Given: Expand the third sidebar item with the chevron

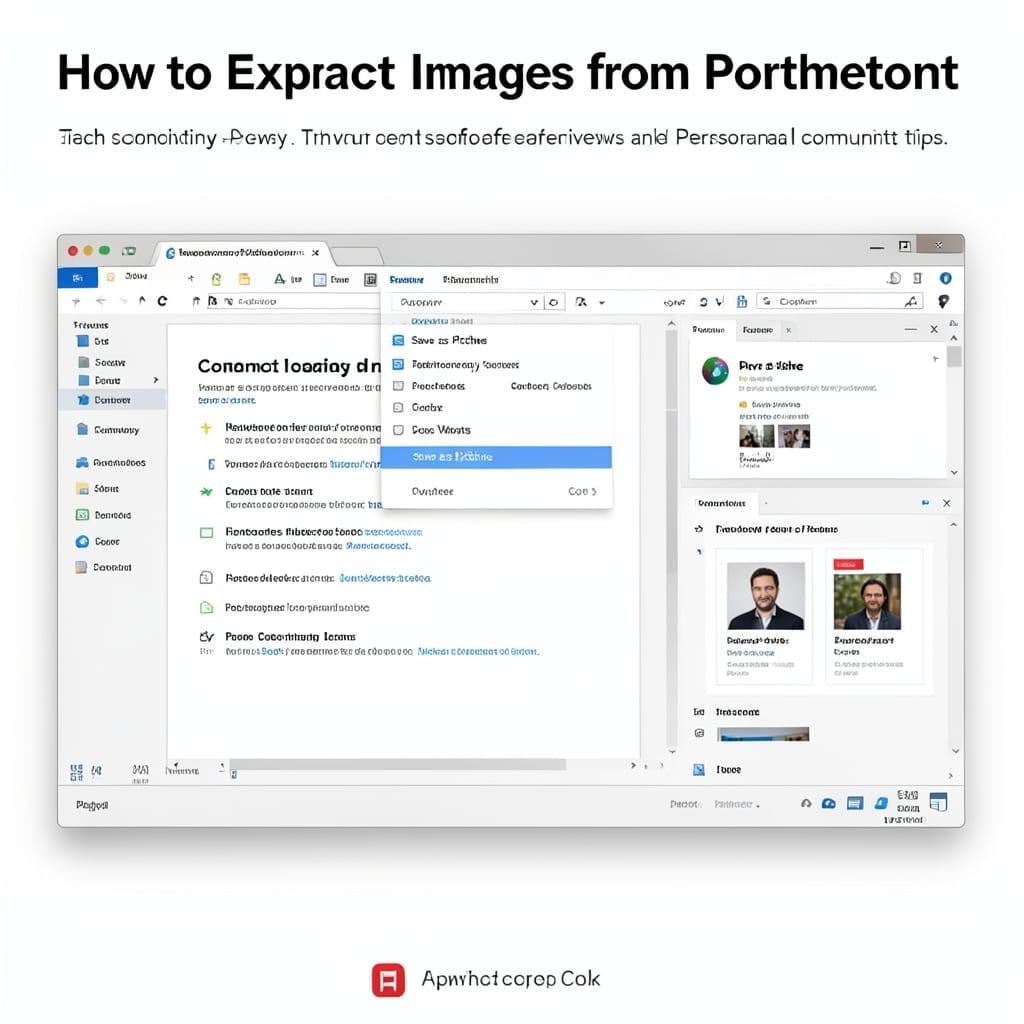Looking at the screenshot, I should [x=155, y=379].
